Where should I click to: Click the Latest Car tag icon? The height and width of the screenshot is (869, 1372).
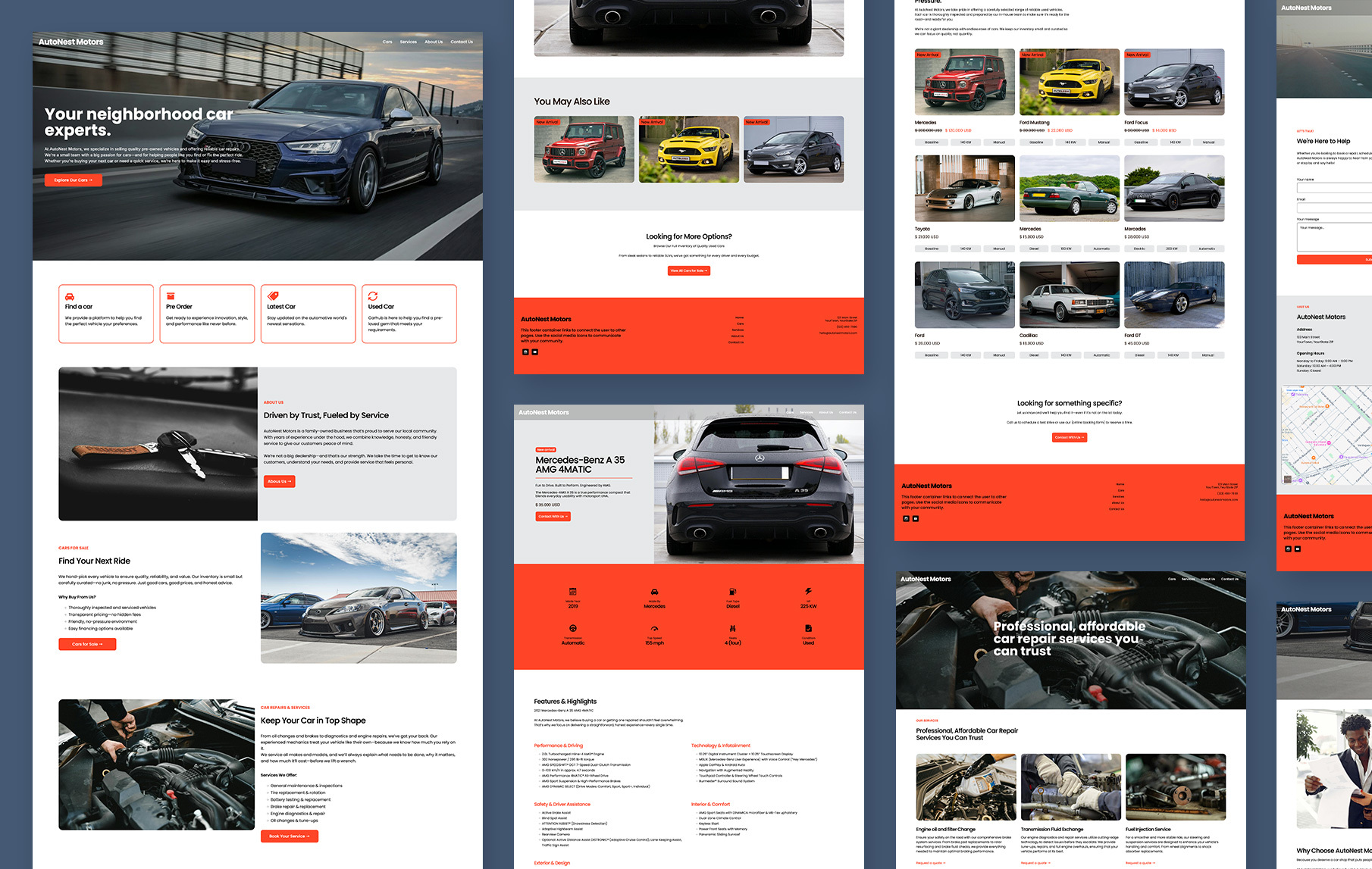point(273,296)
